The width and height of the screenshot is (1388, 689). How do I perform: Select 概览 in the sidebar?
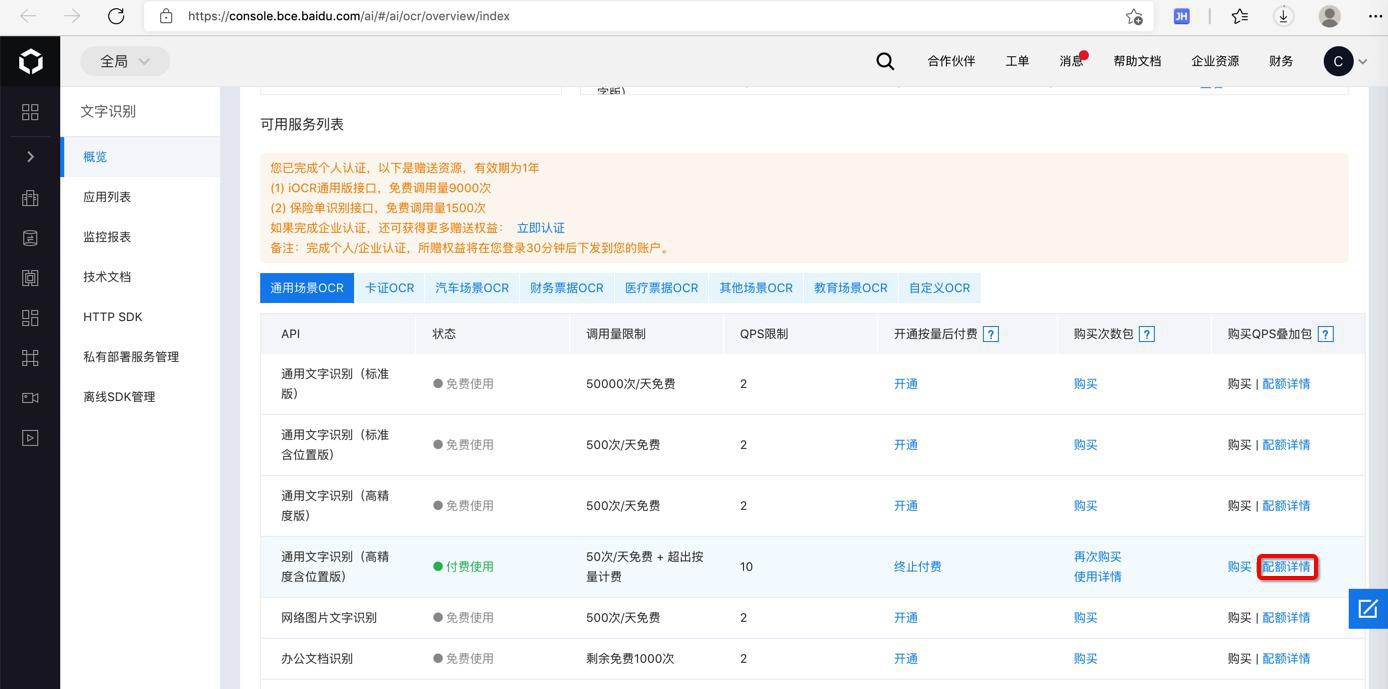point(140,157)
